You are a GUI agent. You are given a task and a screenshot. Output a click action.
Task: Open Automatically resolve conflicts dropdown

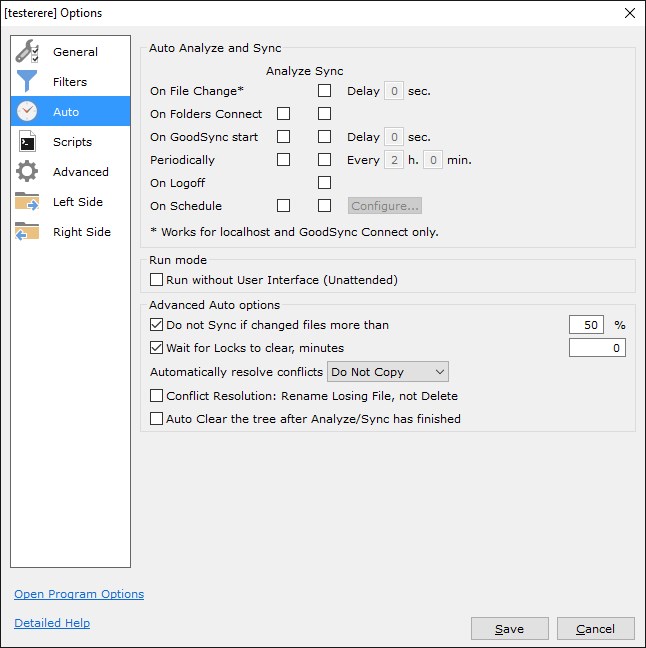point(388,372)
